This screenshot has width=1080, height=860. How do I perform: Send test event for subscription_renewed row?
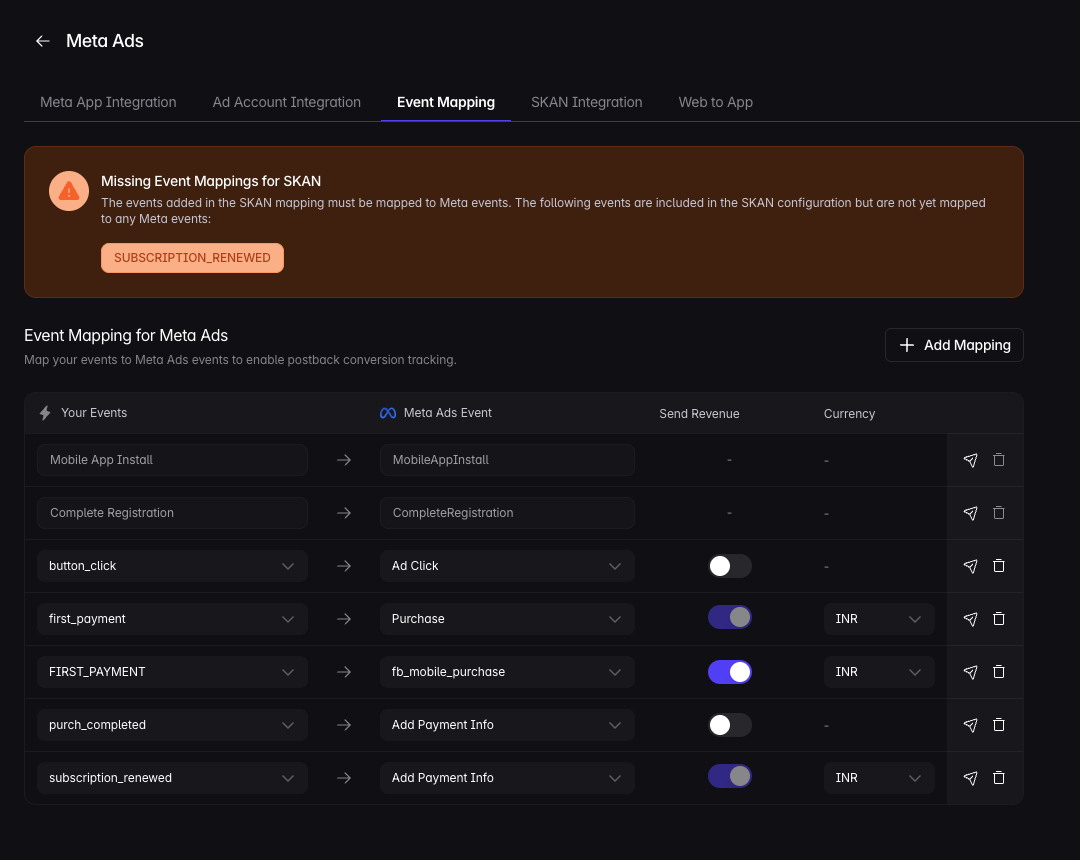click(970, 778)
